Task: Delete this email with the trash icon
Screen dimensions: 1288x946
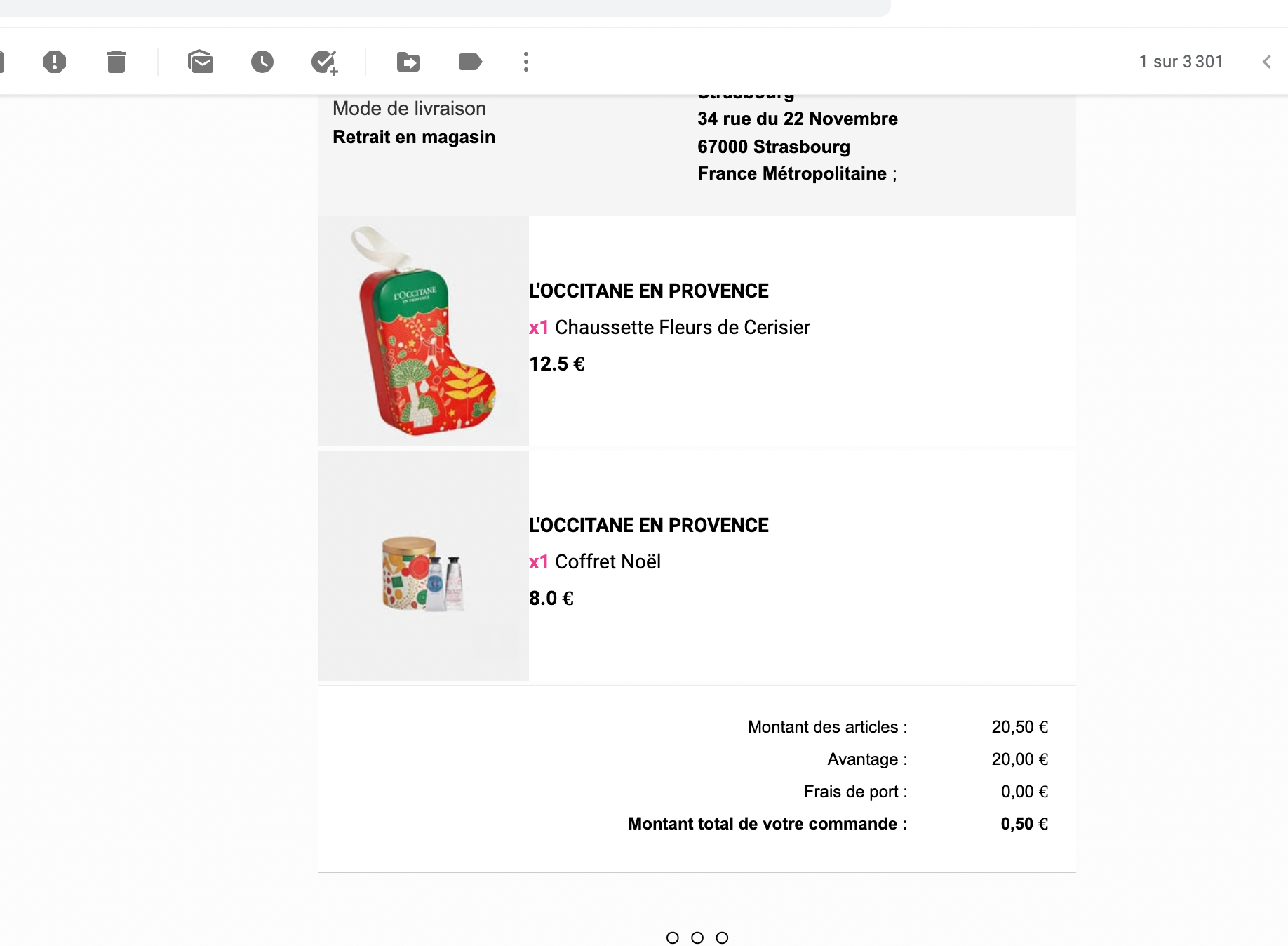Action: [x=116, y=62]
